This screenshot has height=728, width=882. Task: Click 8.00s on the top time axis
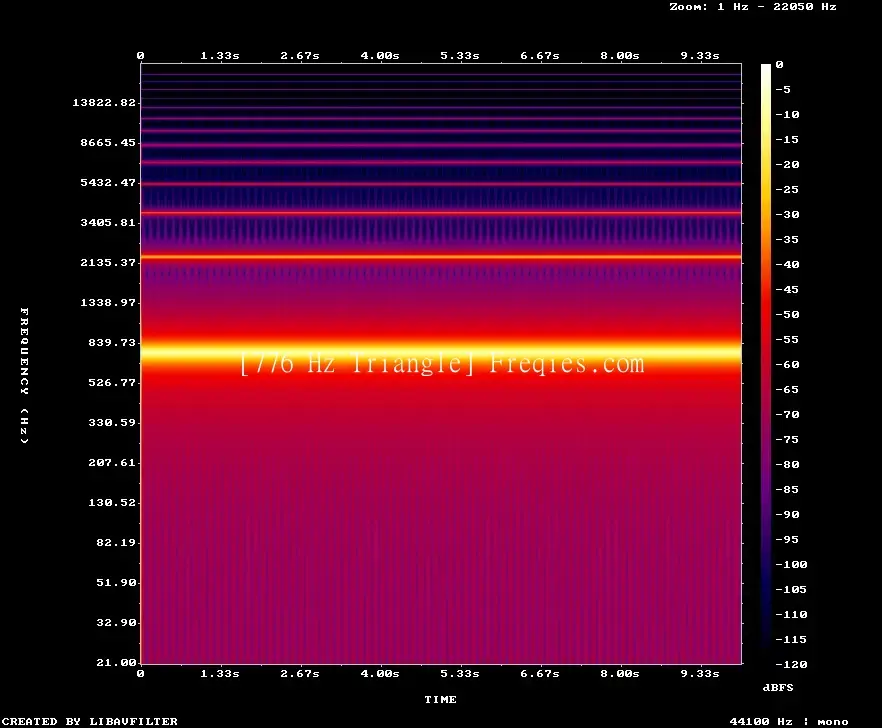pyautogui.click(x=619, y=56)
